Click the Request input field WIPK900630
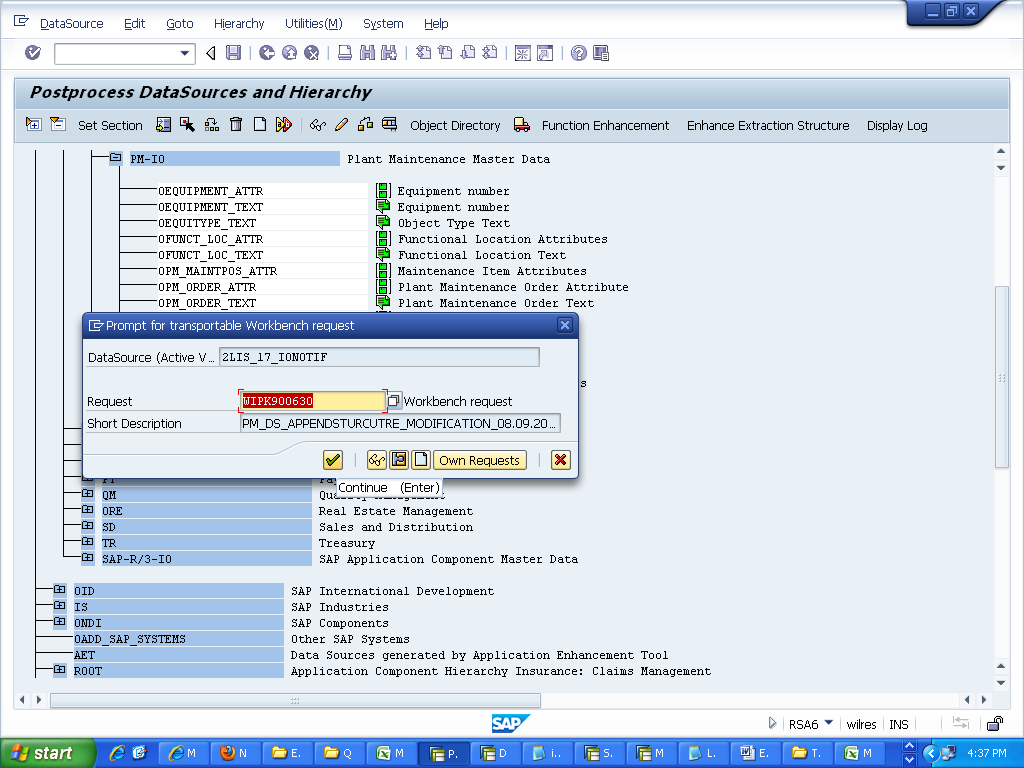Viewport: 1024px width, 768px height. [313, 401]
